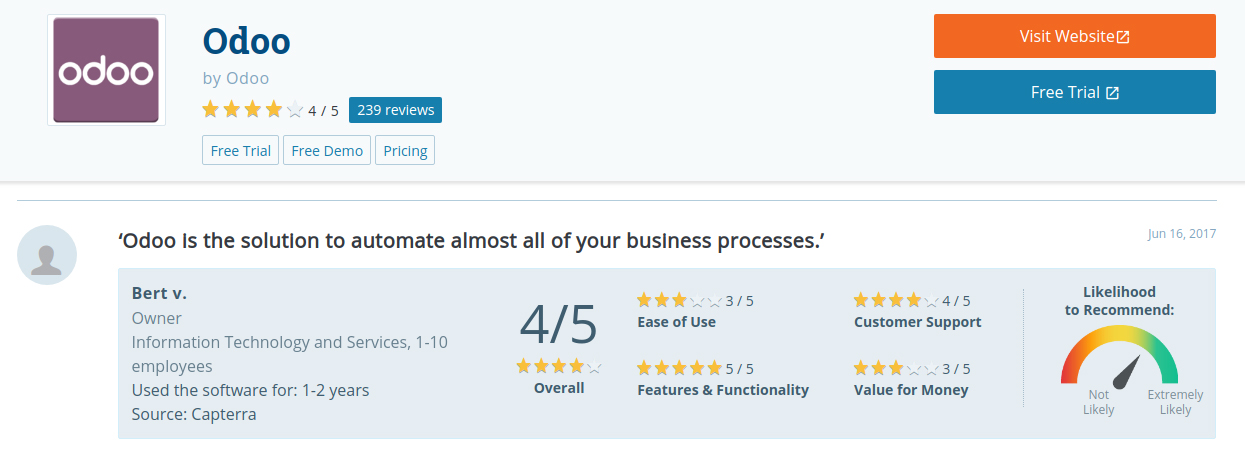Screen dimensions: 1245x458
Task: Click the Customer Support star rating
Action: tap(896, 300)
